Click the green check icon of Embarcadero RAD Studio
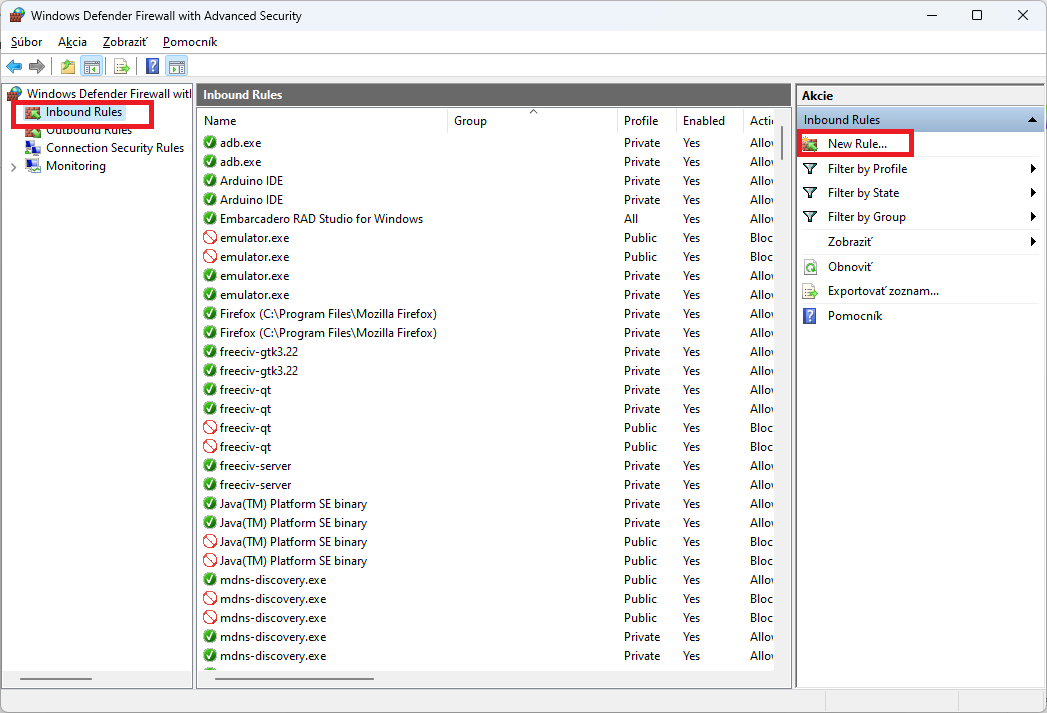Screen dimensions: 1047x713 click(x=210, y=219)
